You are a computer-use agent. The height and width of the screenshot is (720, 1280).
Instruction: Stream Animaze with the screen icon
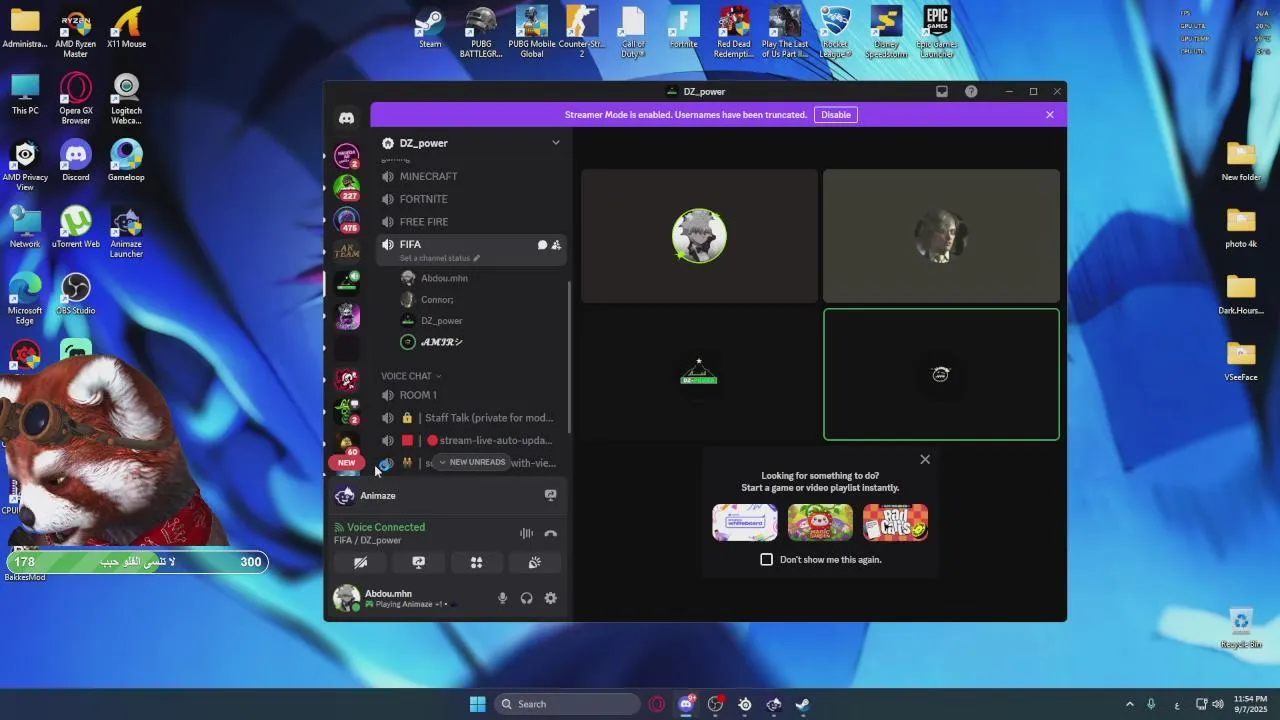coord(550,495)
